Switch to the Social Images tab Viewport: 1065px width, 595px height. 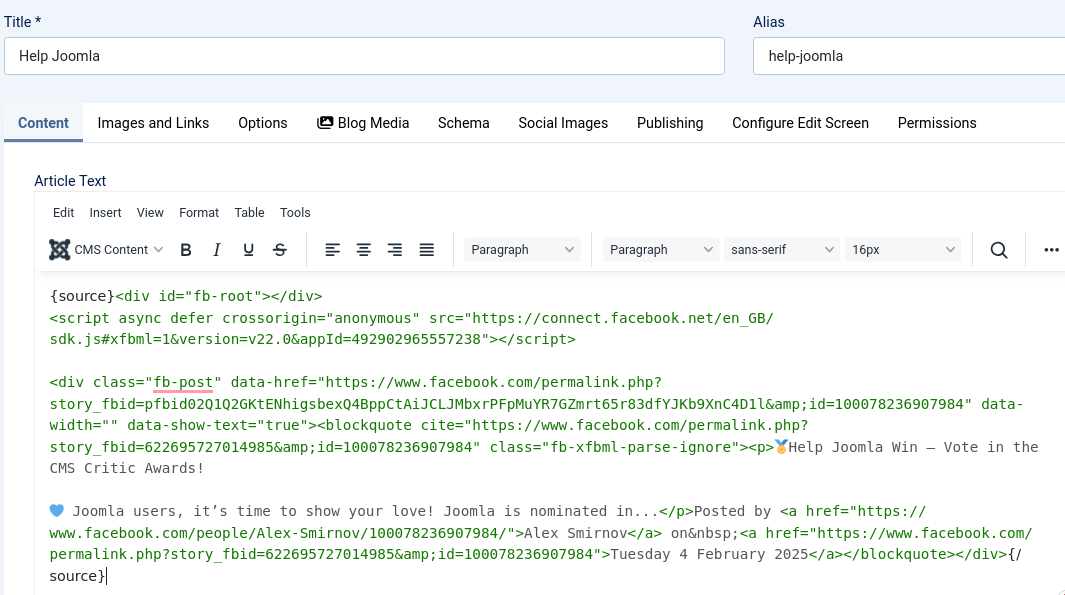[563, 123]
